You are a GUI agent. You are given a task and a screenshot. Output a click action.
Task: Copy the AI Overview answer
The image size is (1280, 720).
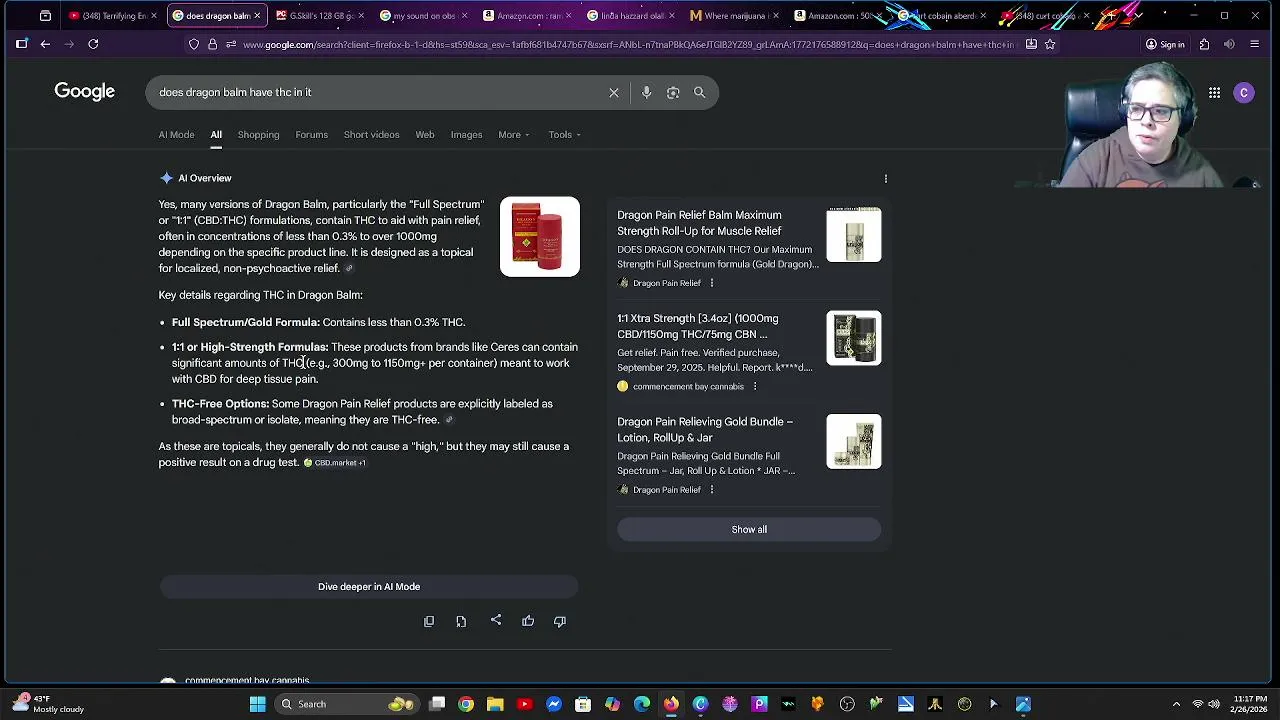(x=429, y=621)
